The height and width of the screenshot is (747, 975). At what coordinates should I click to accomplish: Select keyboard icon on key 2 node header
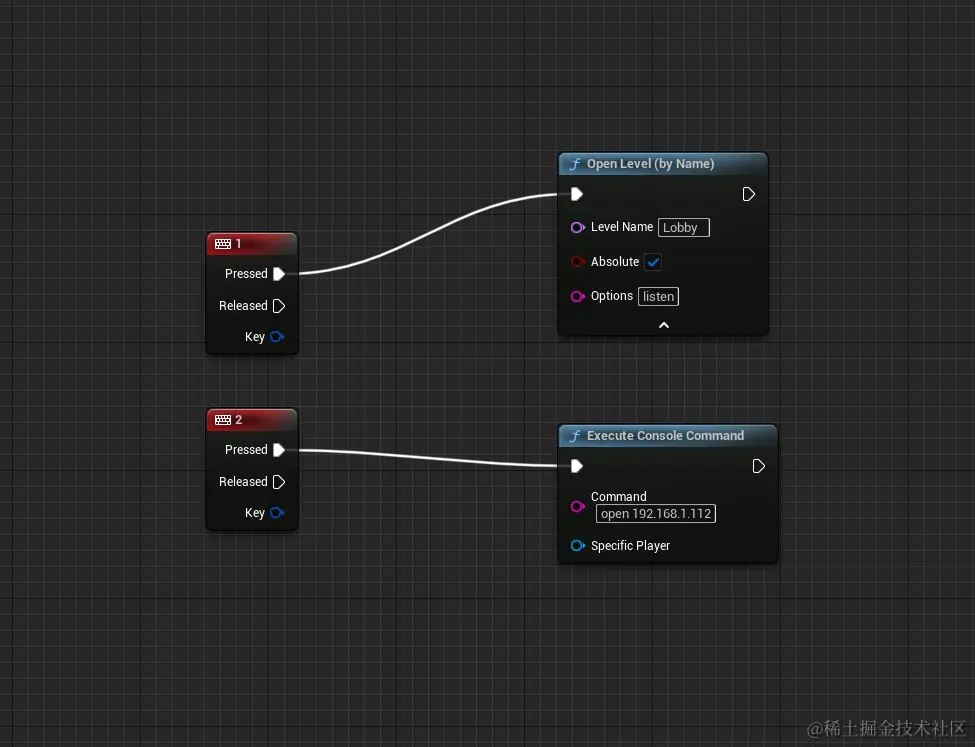click(223, 420)
